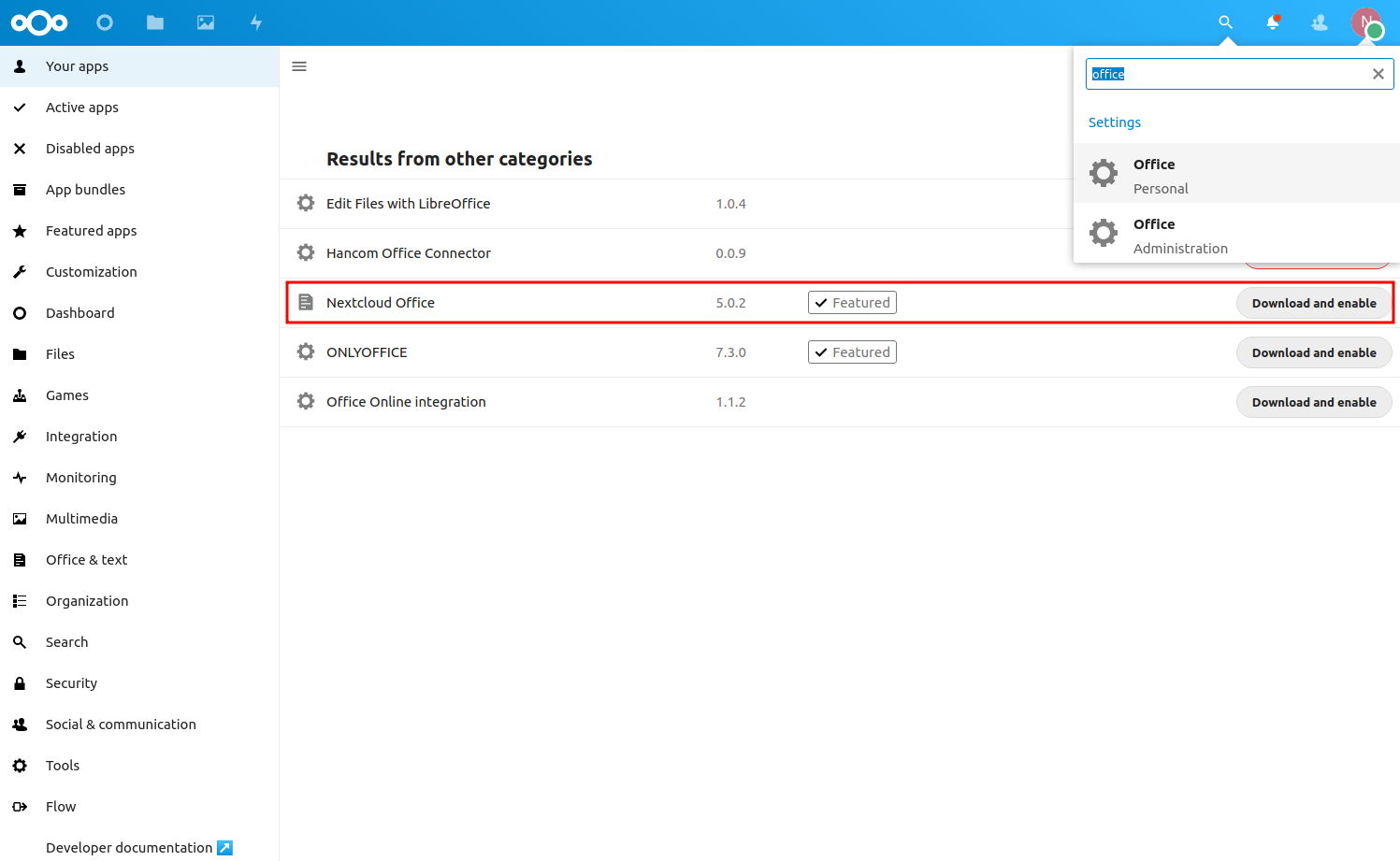The image size is (1400, 861).
Task: Click the gear icon of Edit Files with LibreOffice
Action: 306,203
